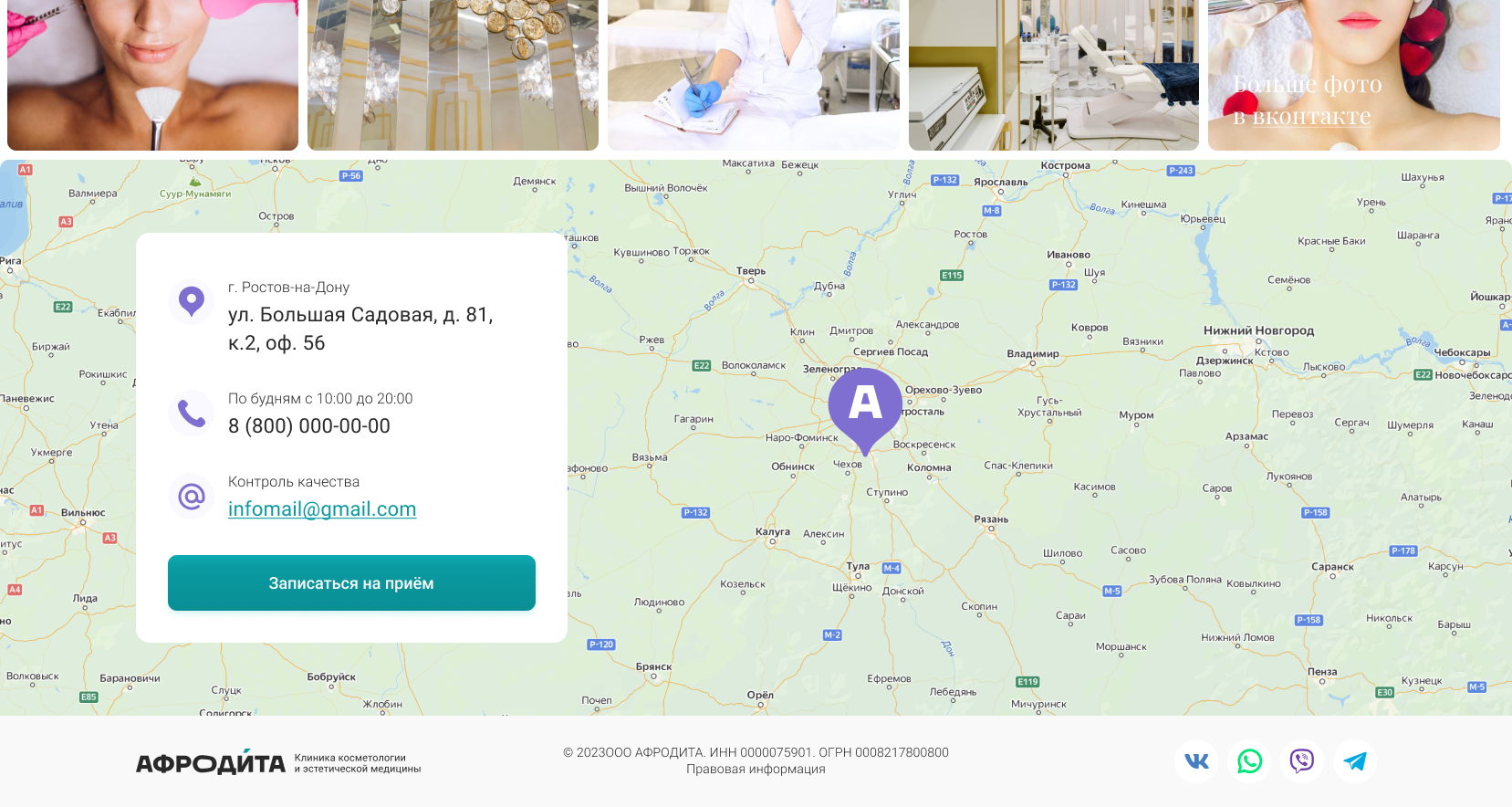Viewport: 1512px width, 807px height.
Task: Click the phone handset icon
Action: click(x=192, y=414)
